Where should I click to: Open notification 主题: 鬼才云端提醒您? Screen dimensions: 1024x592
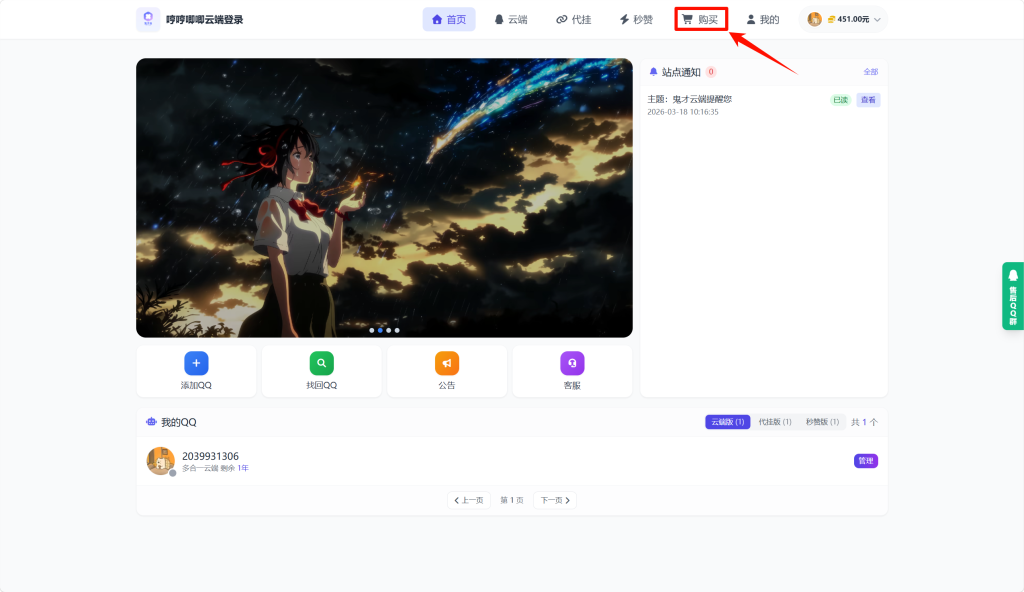coord(690,99)
